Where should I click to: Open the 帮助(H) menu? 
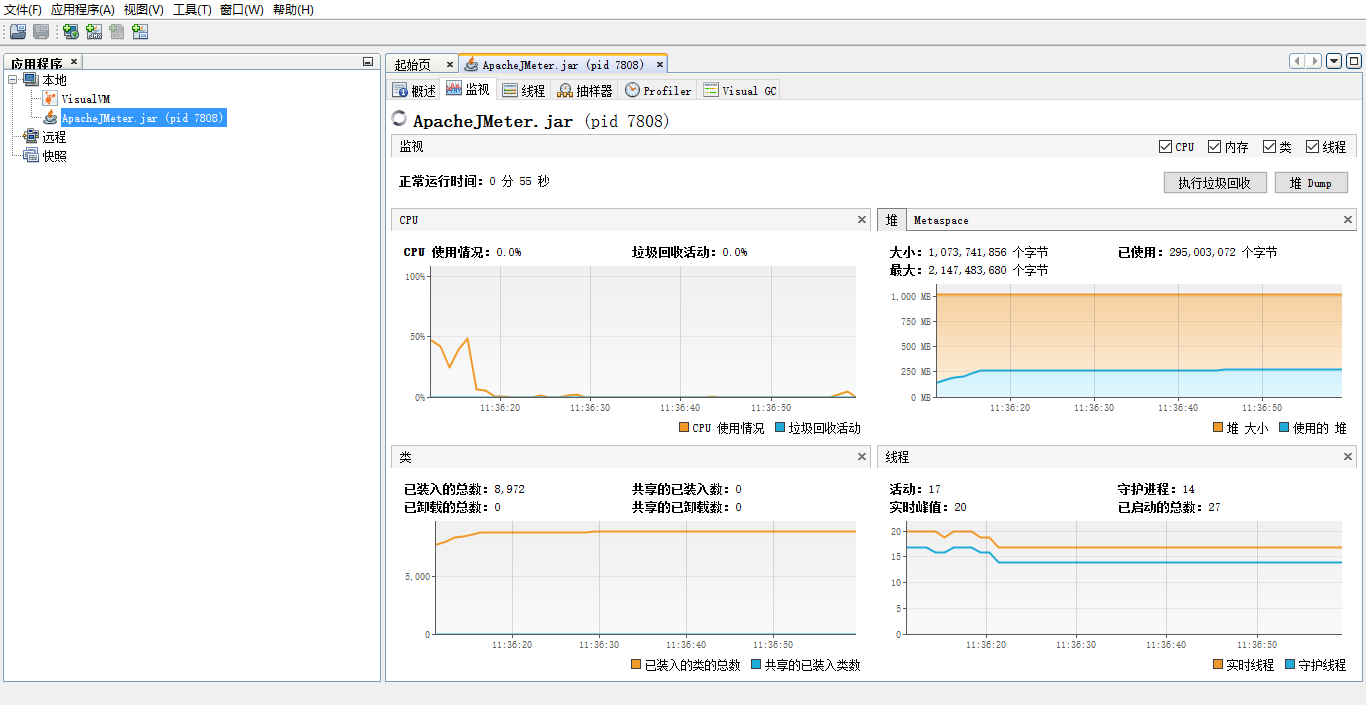pyautogui.click(x=293, y=10)
